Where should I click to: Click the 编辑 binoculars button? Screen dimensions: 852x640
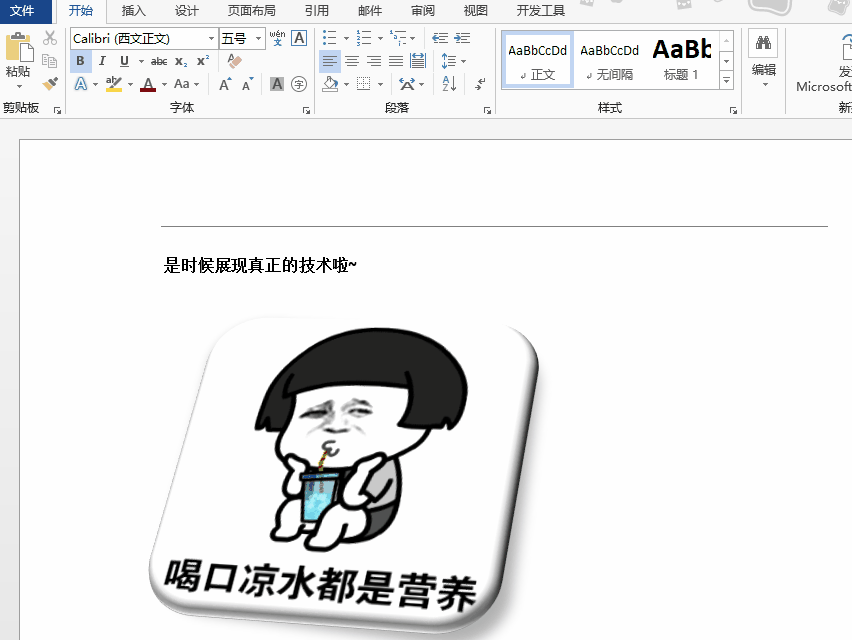point(763,58)
